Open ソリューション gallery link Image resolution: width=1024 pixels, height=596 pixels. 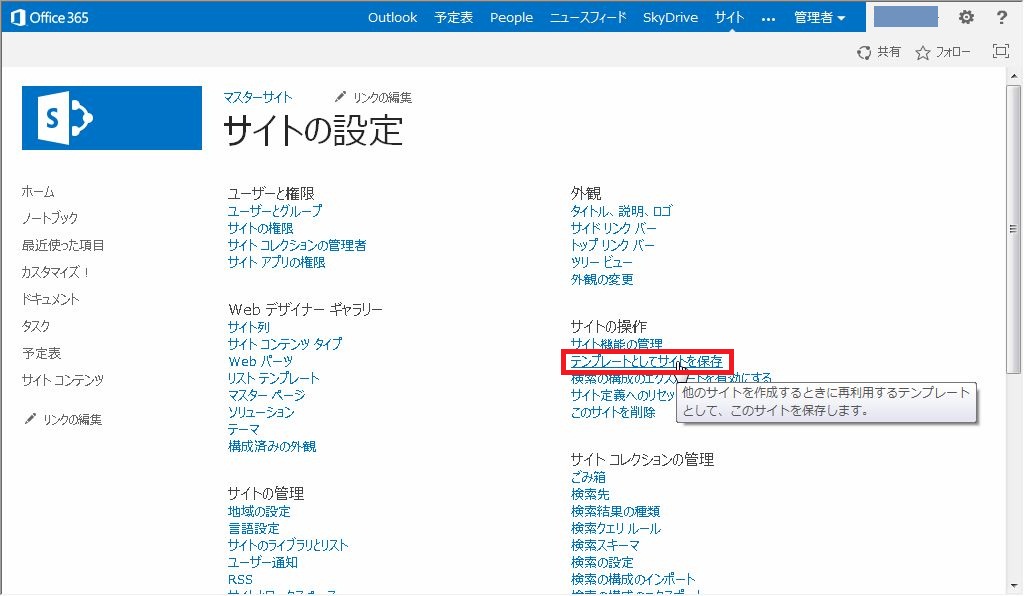261,412
